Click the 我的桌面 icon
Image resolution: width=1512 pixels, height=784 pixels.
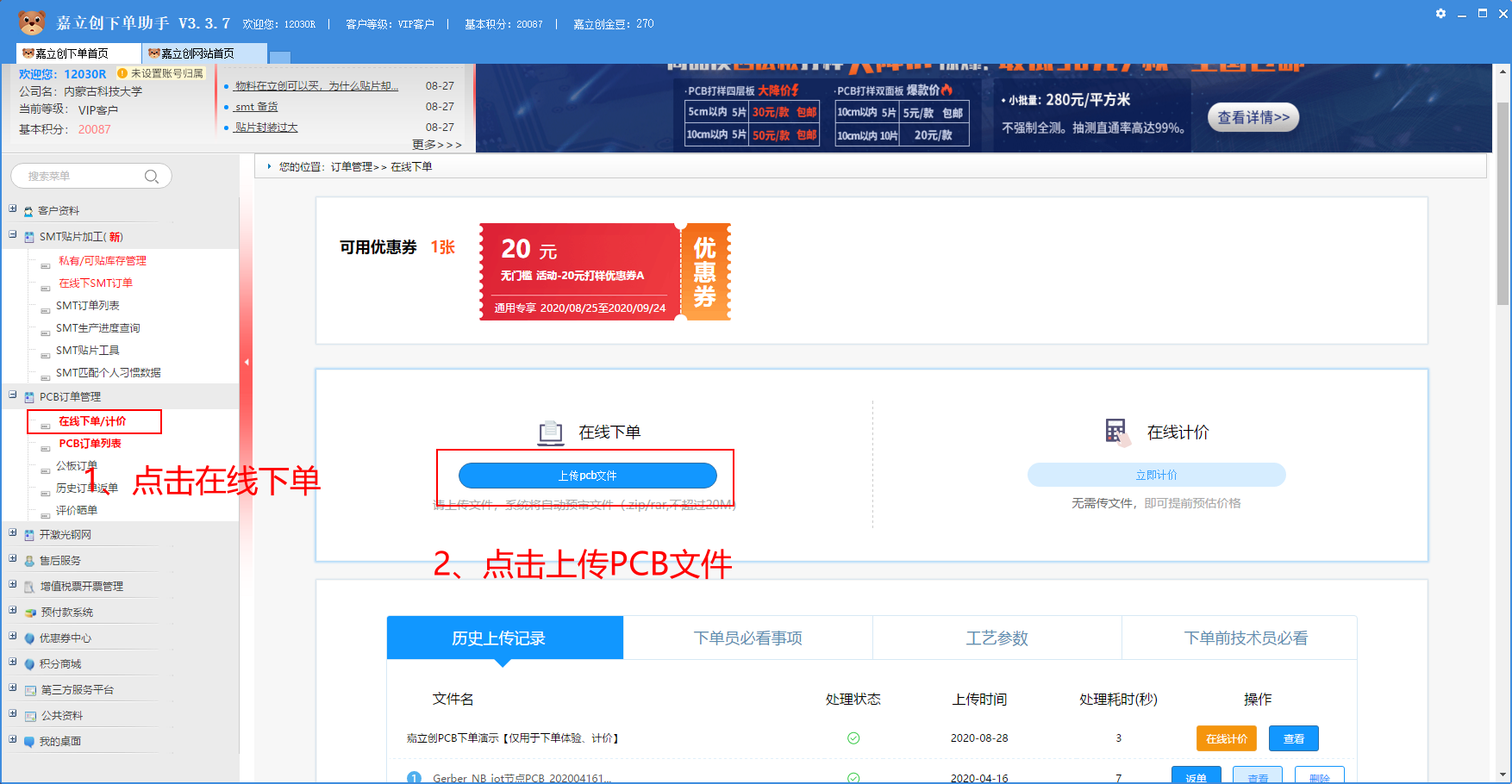[x=29, y=742]
